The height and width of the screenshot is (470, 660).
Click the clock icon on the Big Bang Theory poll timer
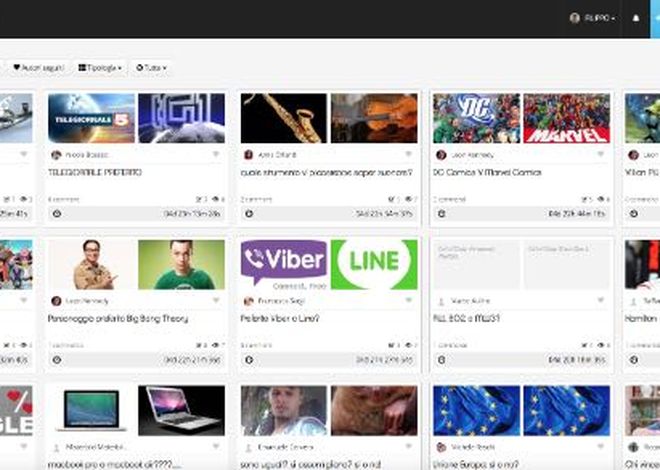pyautogui.click(x=57, y=360)
